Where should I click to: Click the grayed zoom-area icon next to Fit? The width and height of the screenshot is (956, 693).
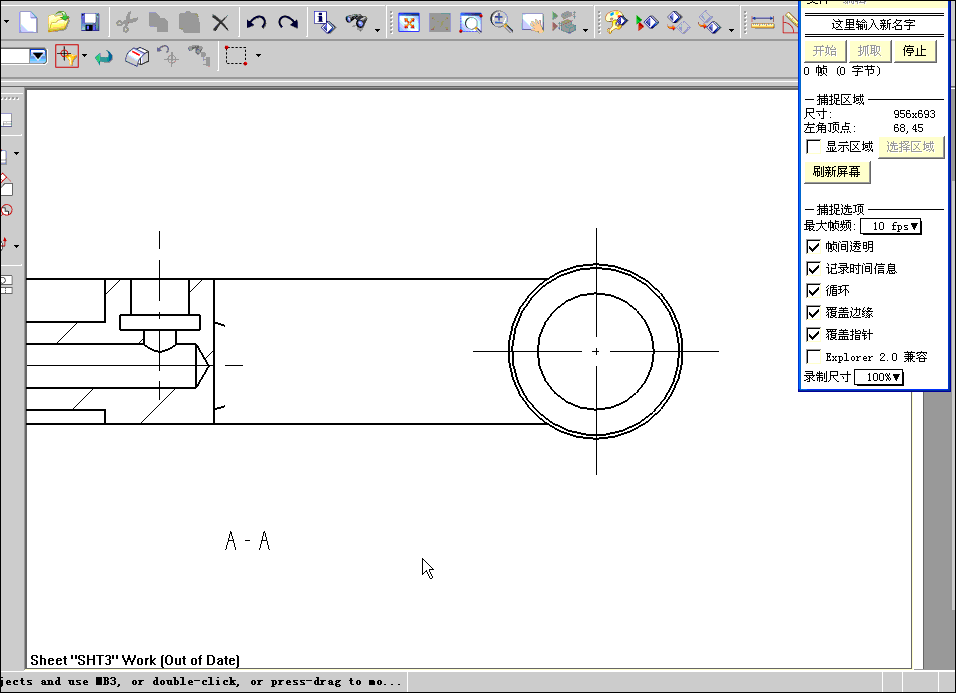440,23
